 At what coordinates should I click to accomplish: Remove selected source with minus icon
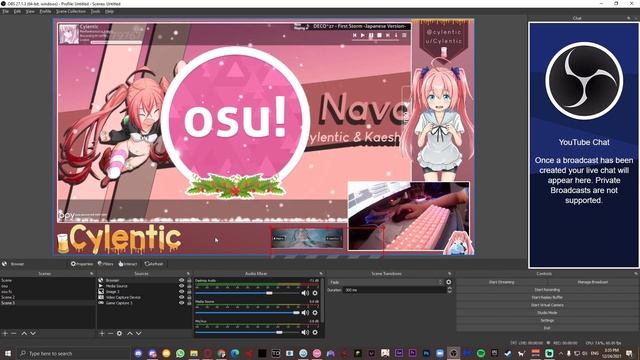pyautogui.click(x=110, y=333)
